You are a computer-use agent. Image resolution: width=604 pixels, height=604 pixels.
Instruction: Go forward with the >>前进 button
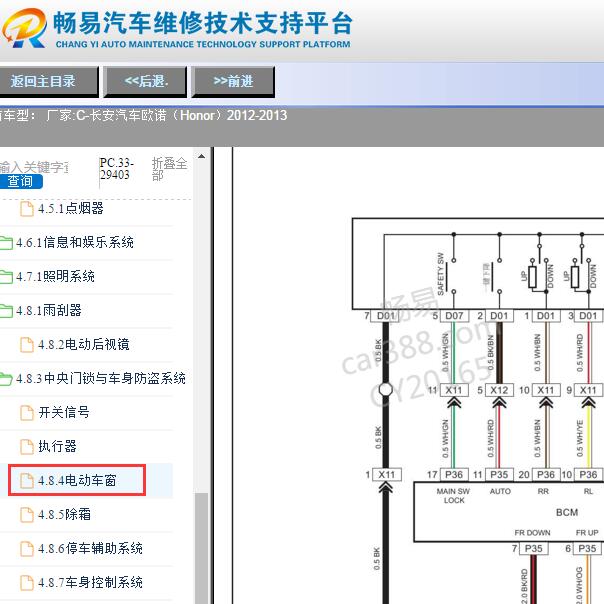coord(233,81)
